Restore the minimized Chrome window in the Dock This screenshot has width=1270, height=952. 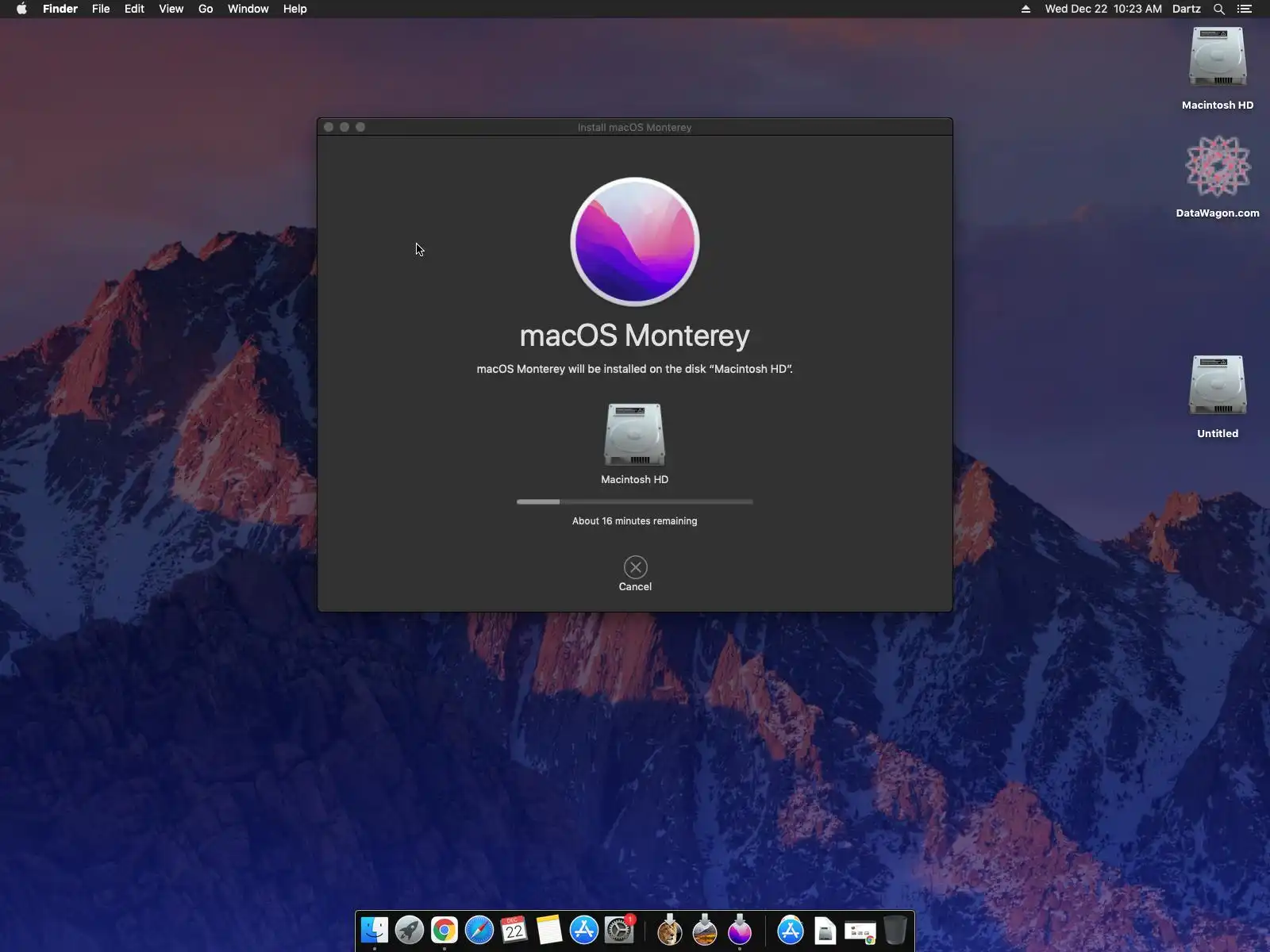860,932
